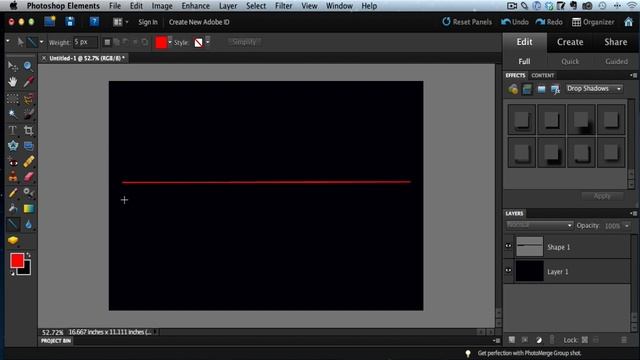
Task: Select the Hand tool
Action: tap(13, 82)
